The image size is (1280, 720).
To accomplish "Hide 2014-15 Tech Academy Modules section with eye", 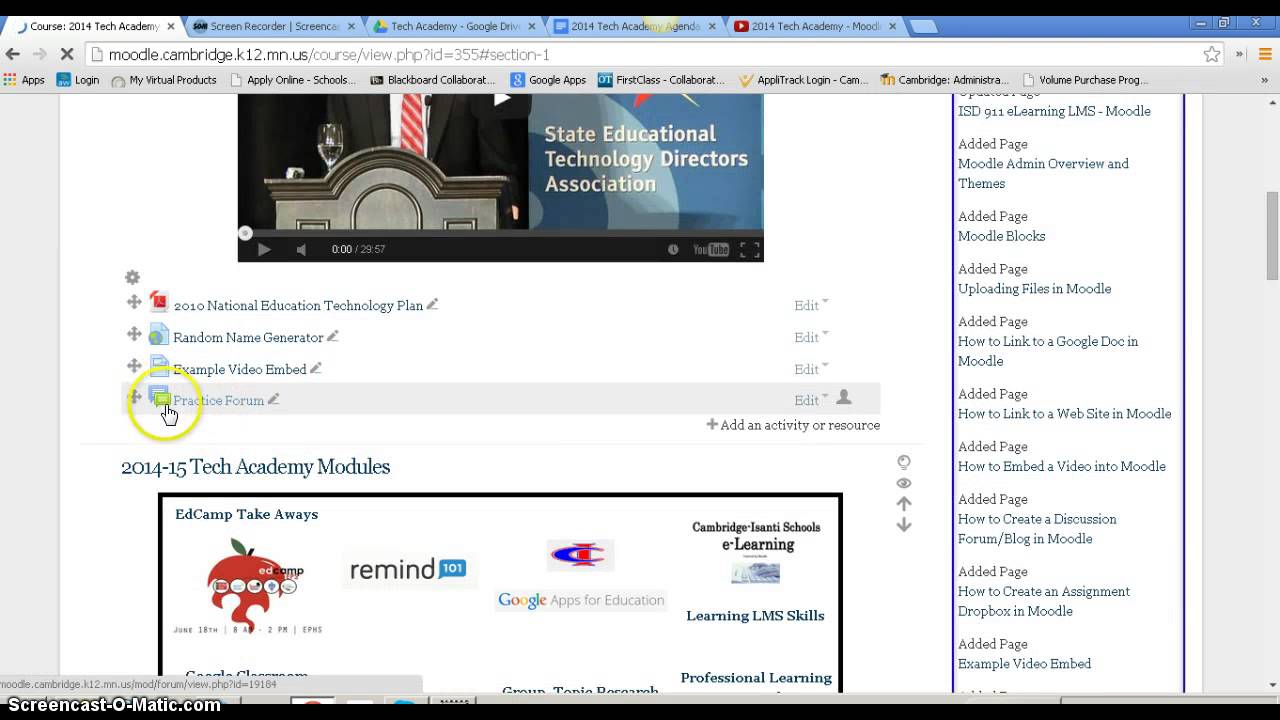I will coord(904,483).
